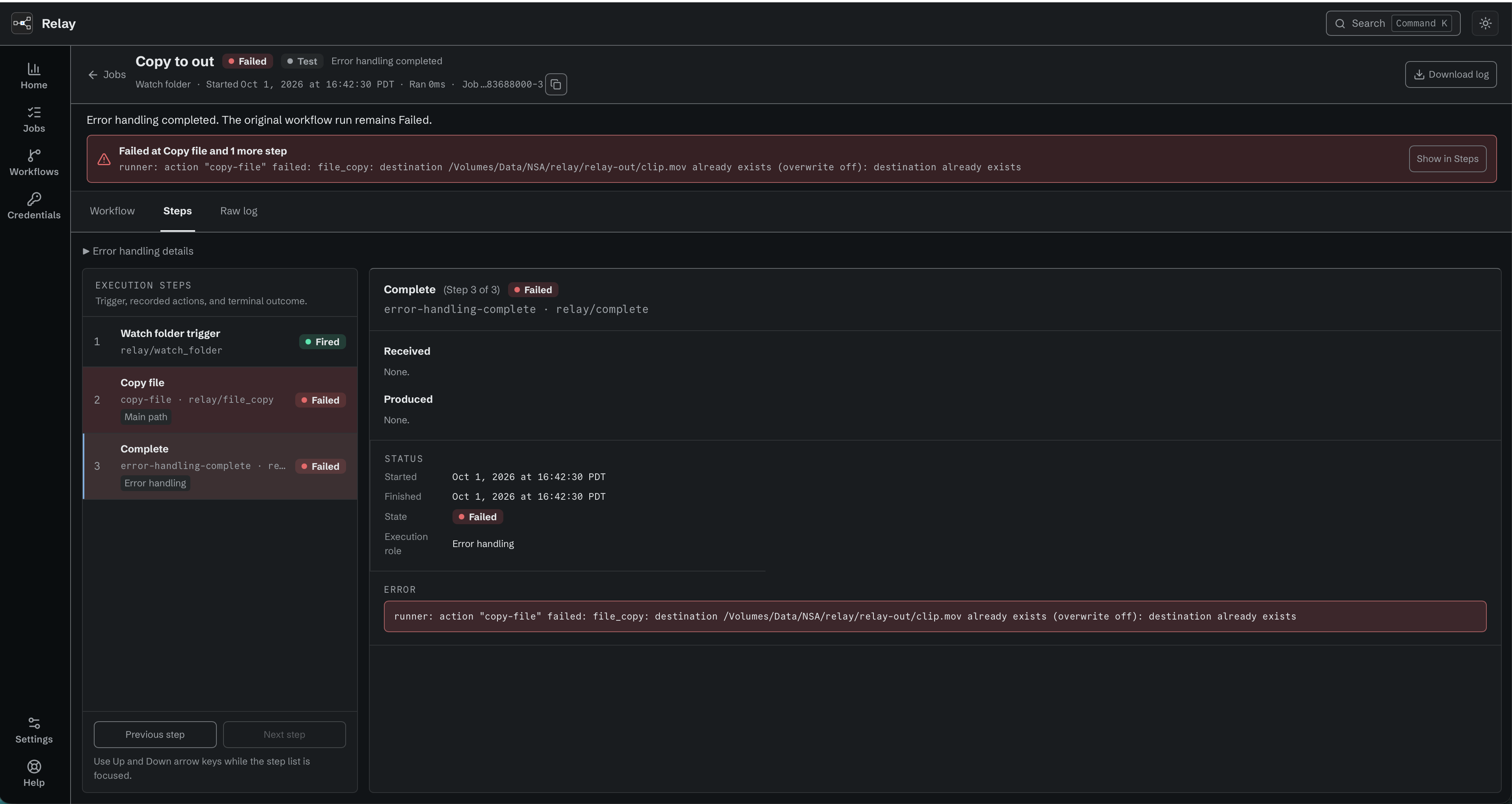Select the Steps tab
Viewport: 1512px width, 804px height.
coord(177,211)
